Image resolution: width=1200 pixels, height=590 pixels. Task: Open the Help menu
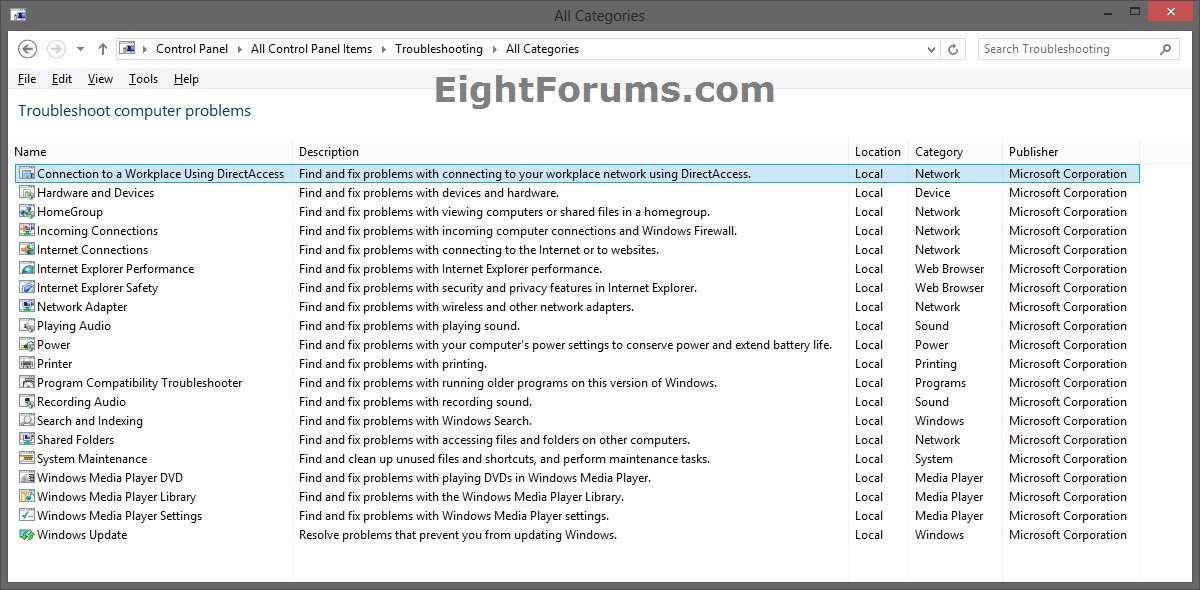point(186,79)
